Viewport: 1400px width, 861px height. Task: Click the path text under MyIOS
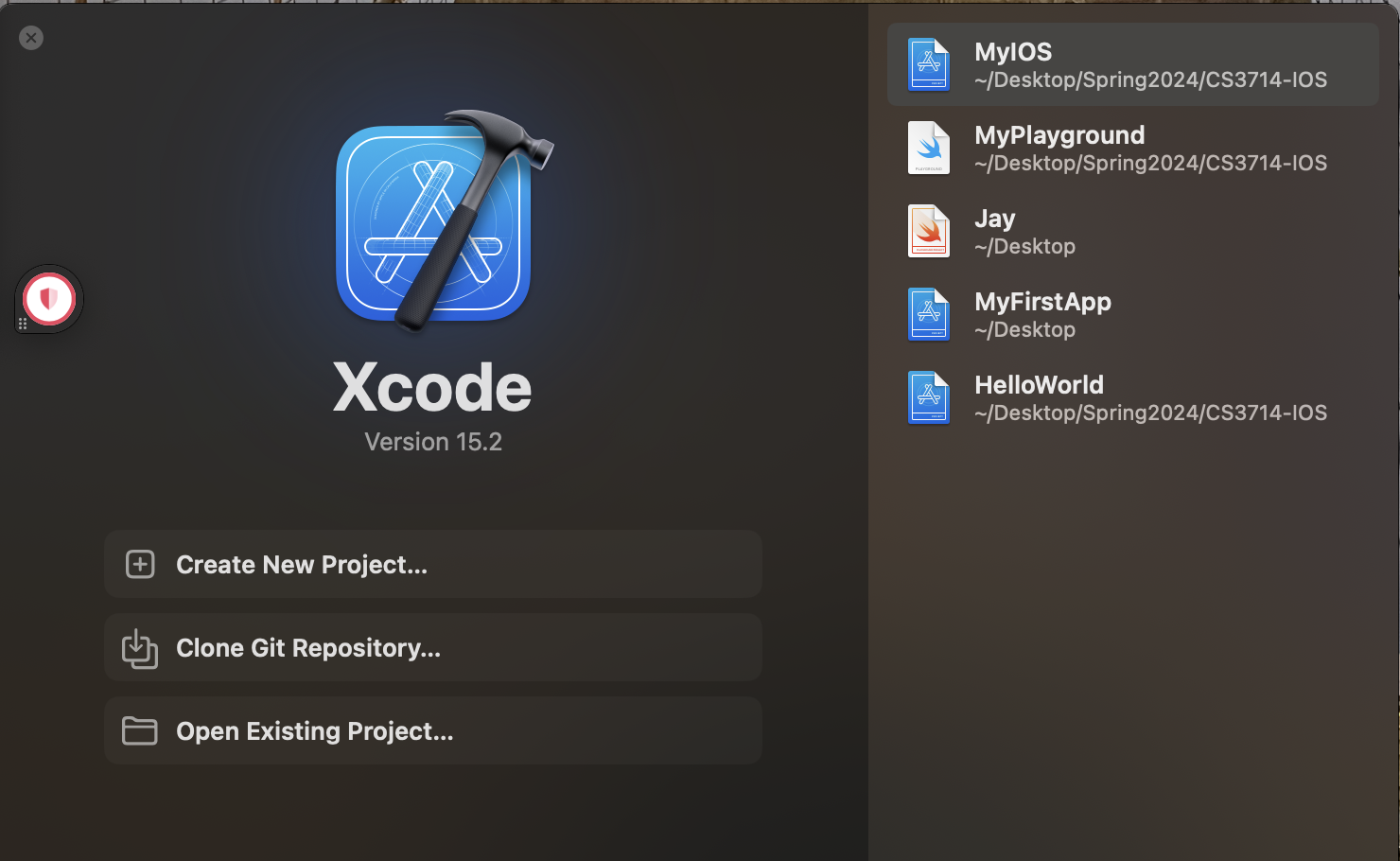[x=1150, y=80]
